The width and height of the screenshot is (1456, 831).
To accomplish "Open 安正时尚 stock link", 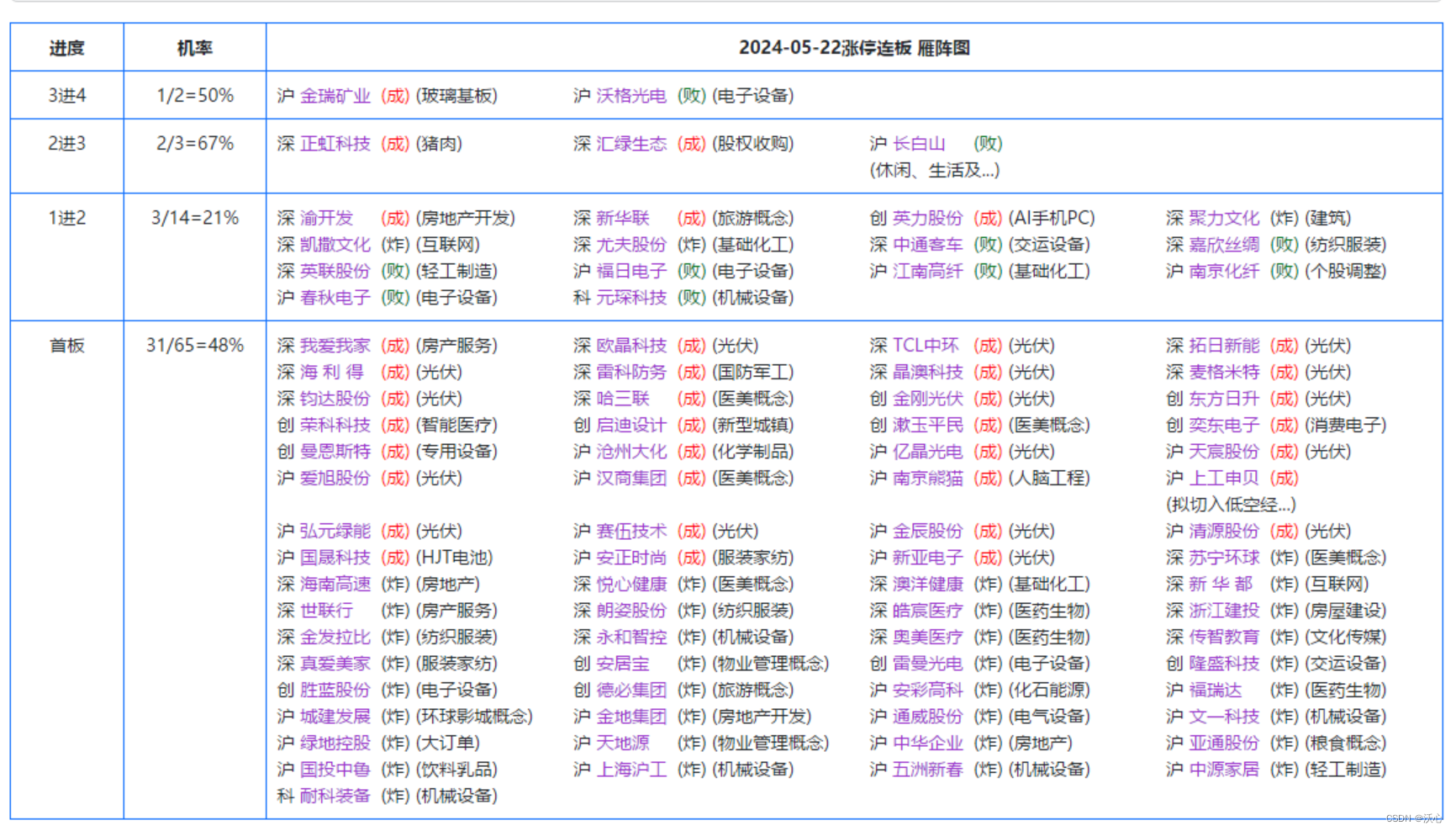I will [631, 558].
